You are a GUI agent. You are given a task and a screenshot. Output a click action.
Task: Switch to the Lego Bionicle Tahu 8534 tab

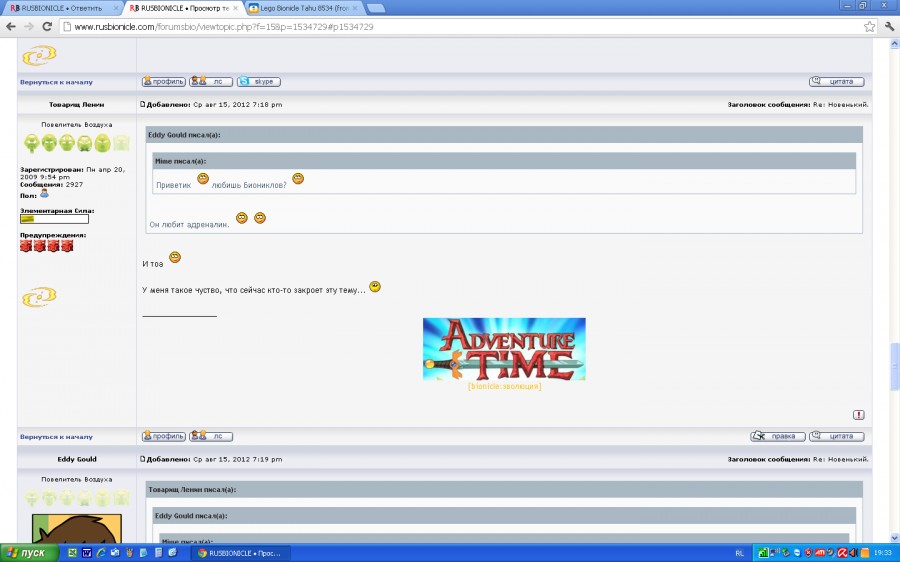point(303,8)
